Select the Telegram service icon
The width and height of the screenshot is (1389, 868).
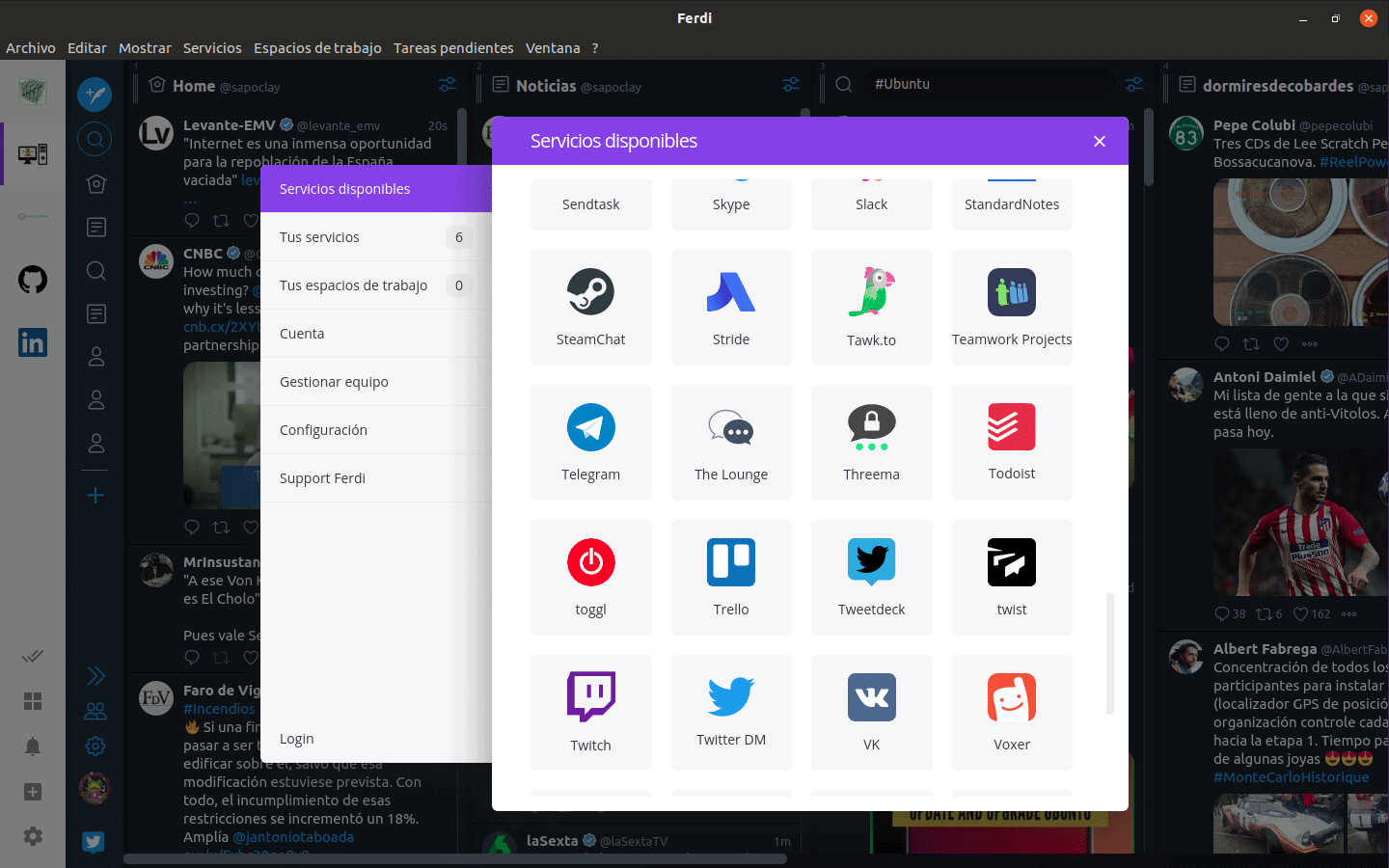590,428
